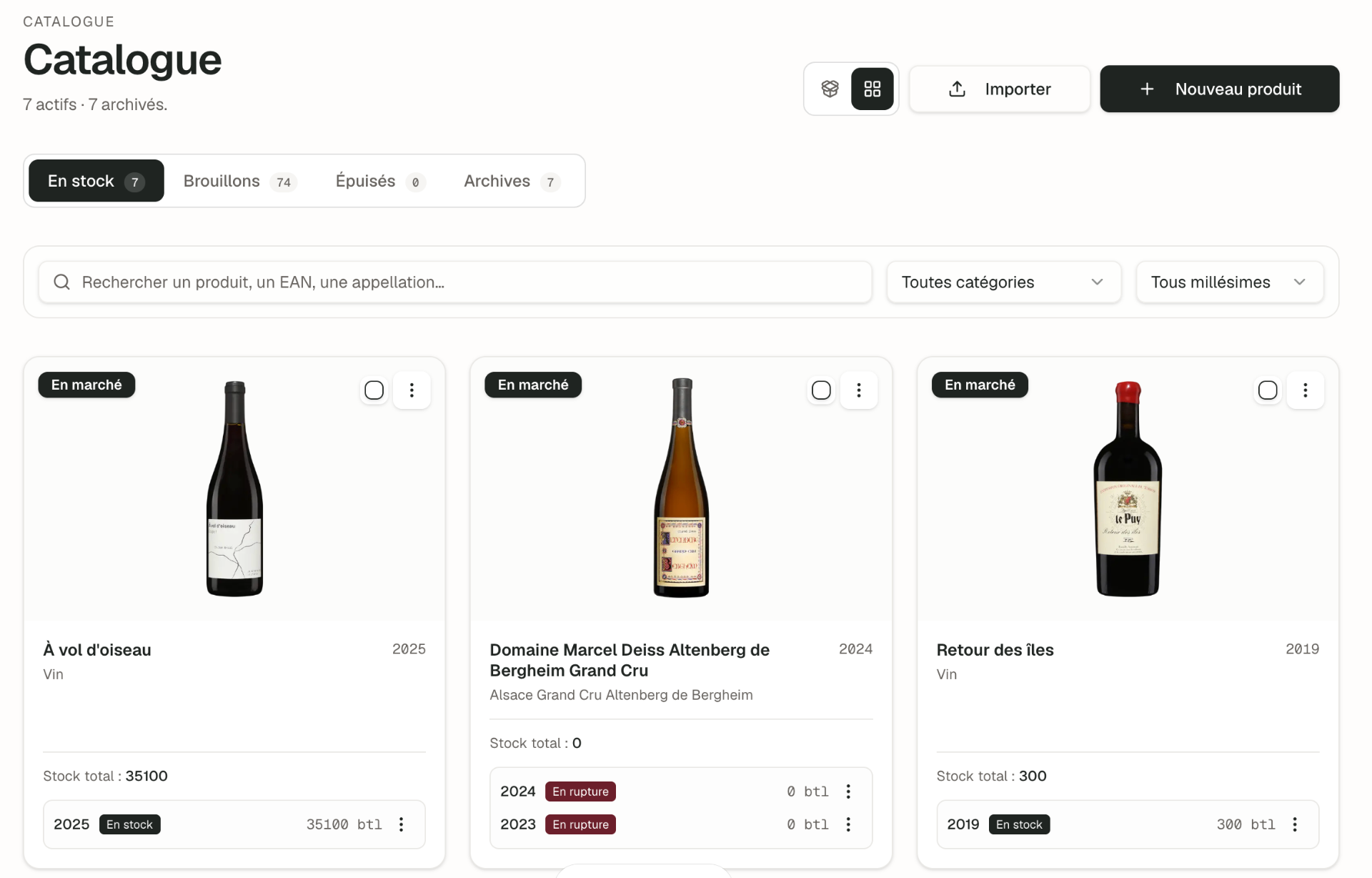
Task: Open the À vol d'oiseau product title
Action: pyautogui.click(x=97, y=650)
